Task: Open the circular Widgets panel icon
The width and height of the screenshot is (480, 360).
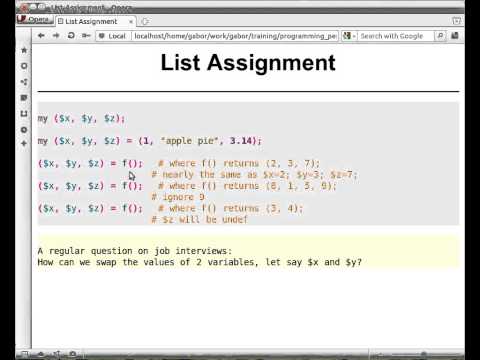Action: pos(24,66)
